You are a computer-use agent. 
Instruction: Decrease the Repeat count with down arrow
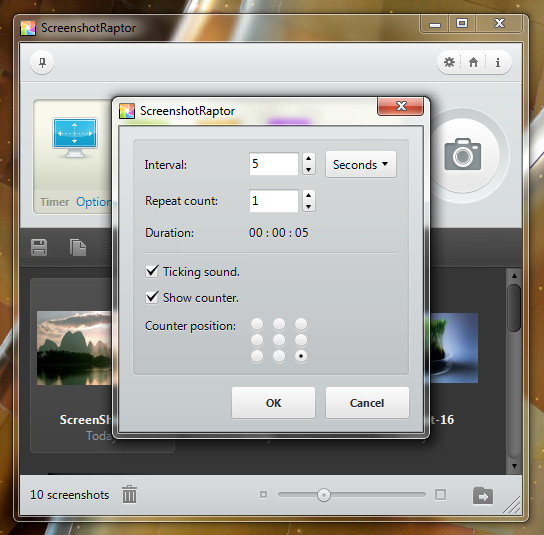pyautogui.click(x=308, y=207)
